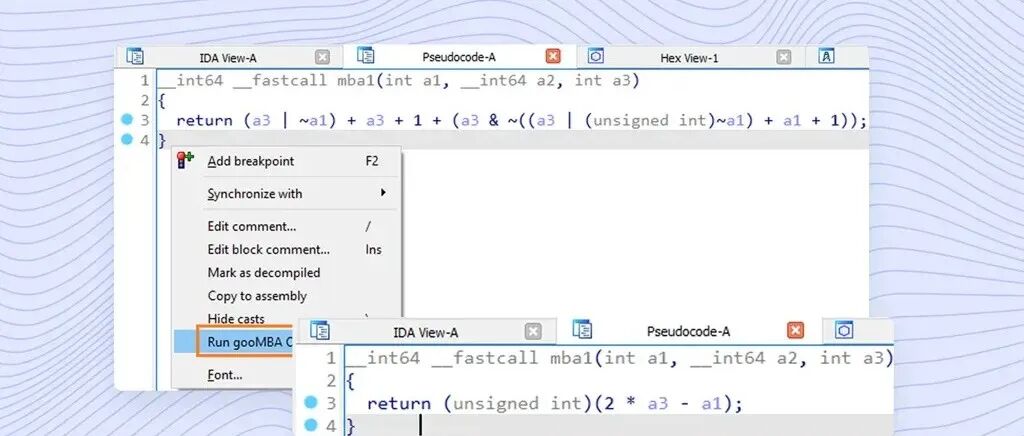The width and height of the screenshot is (1024, 436).
Task: Select the Pseudocode-A tab in the upper window
Action: click(458, 57)
